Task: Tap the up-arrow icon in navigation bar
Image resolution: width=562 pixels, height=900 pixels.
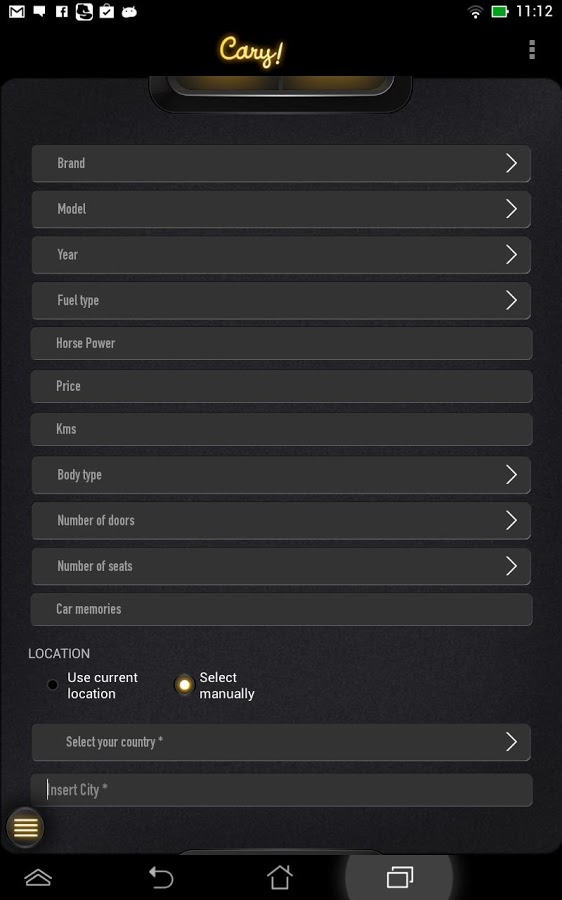Action: (38, 877)
